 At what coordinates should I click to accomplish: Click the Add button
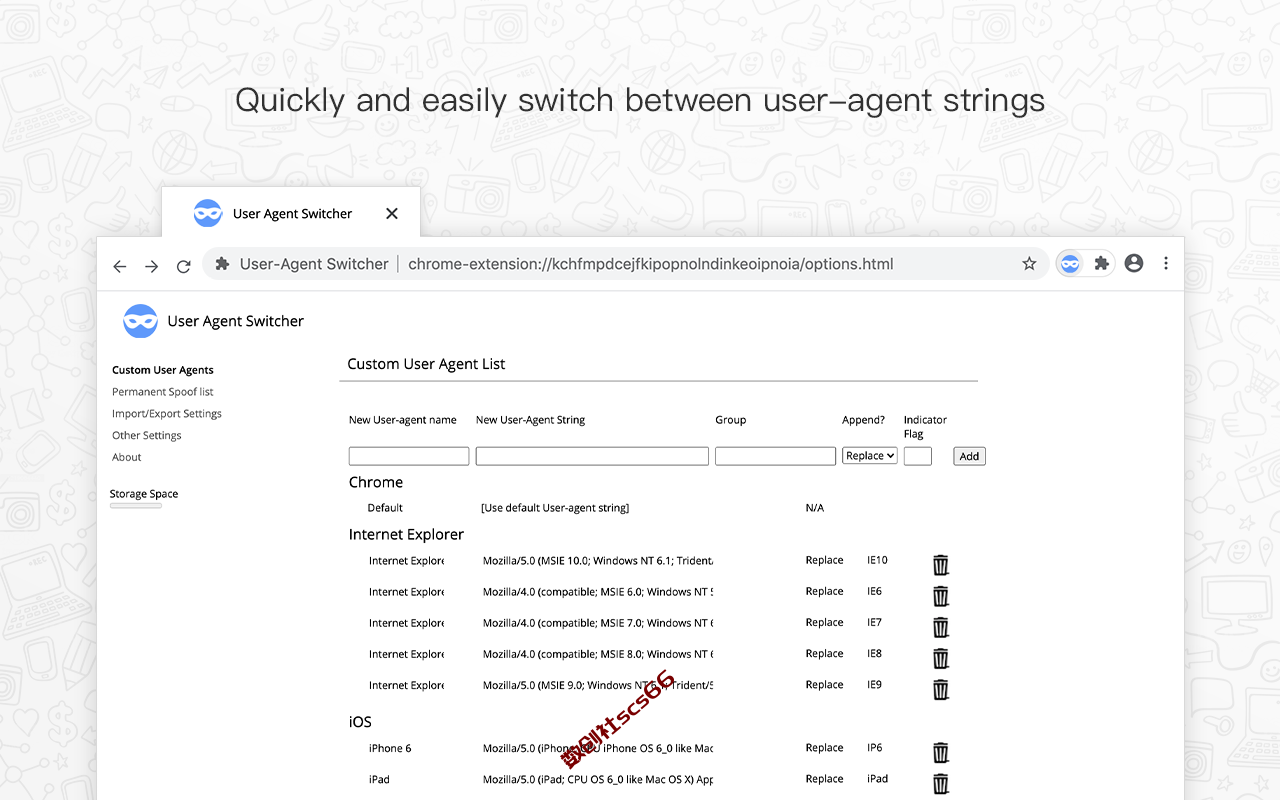(969, 456)
